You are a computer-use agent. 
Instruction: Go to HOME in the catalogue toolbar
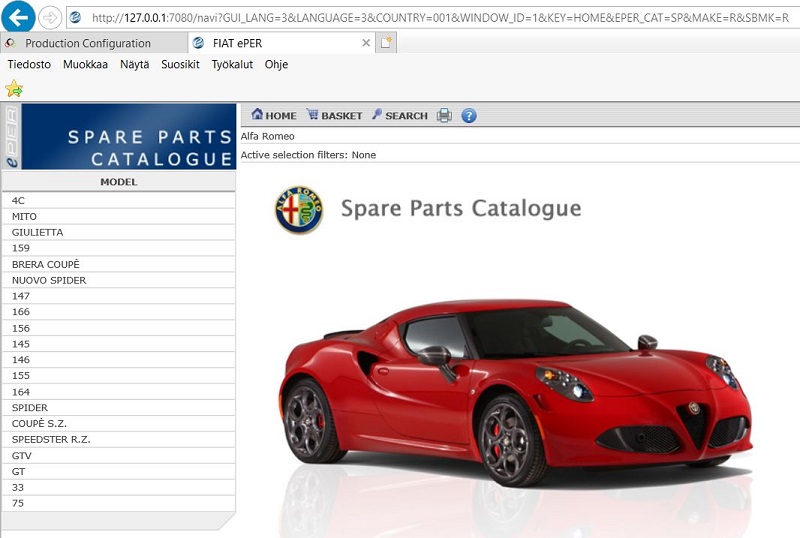click(274, 115)
